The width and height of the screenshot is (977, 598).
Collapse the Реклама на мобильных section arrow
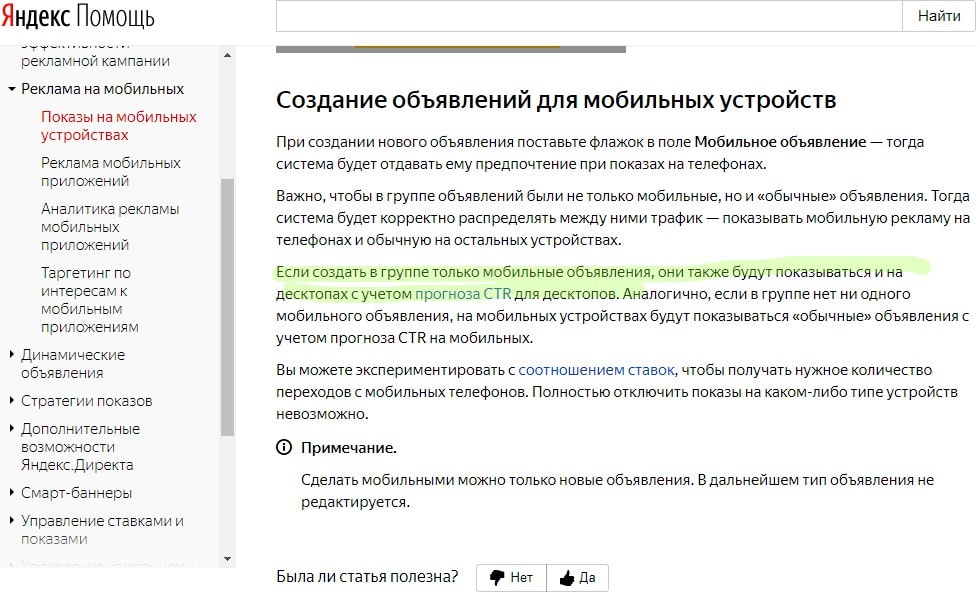click(11, 89)
